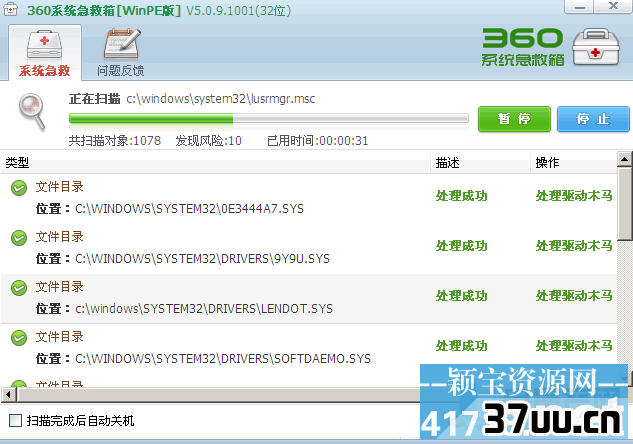Open the 系统急救 tab

(x=45, y=52)
